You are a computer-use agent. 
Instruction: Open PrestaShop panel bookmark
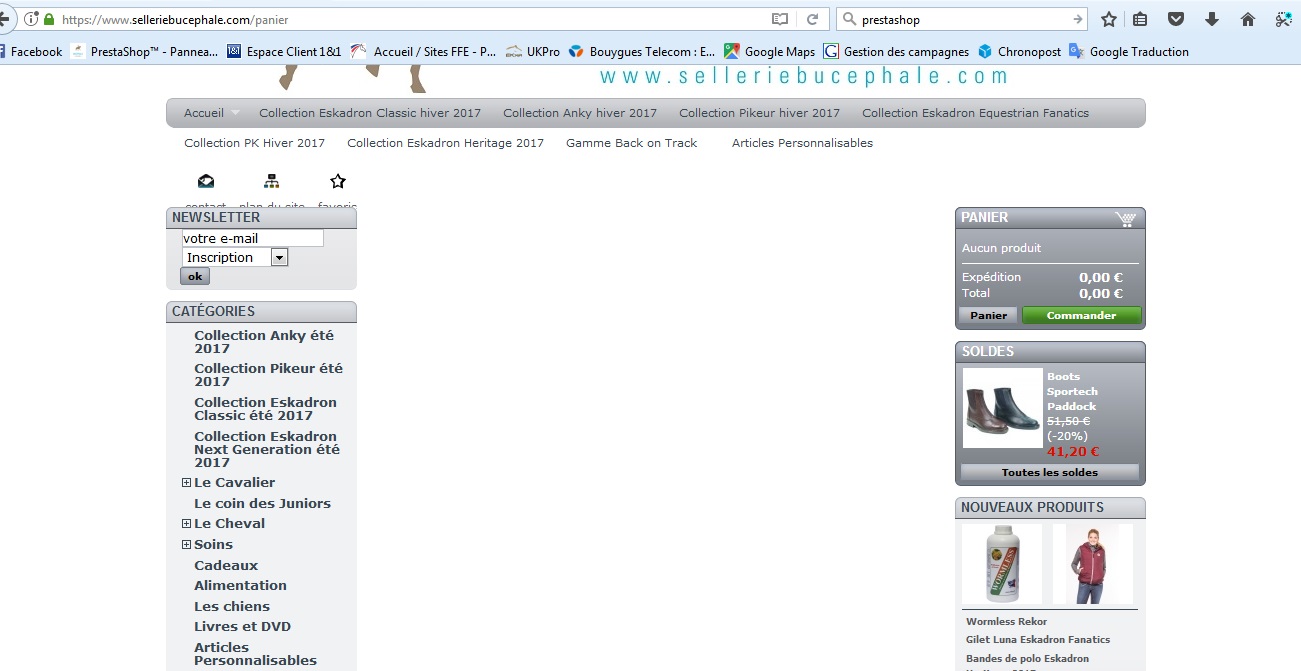coord(144,51)
